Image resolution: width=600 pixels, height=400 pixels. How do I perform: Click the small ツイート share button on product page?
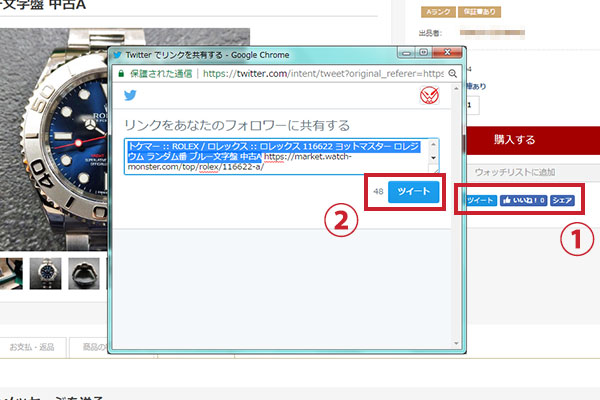click(x=481, y=200)
